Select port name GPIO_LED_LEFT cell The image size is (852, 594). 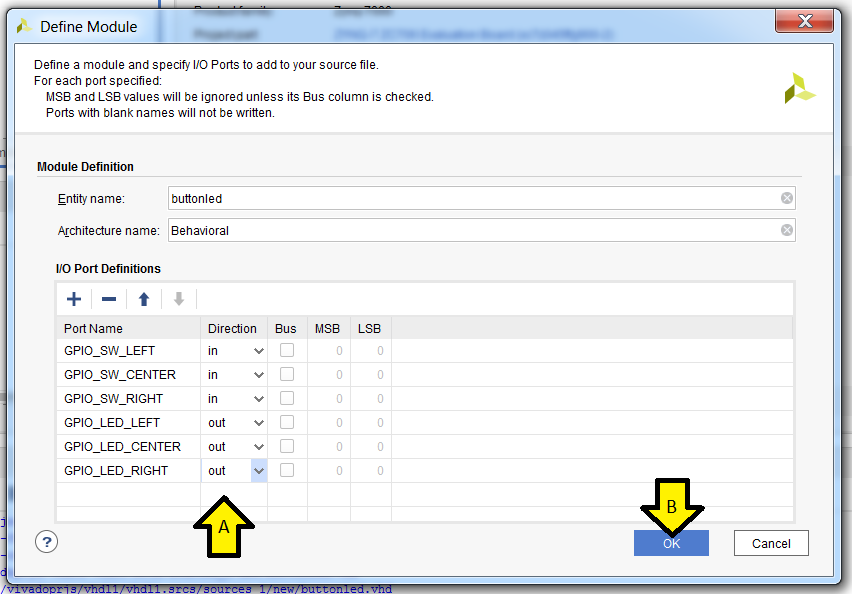coord(128,422)
